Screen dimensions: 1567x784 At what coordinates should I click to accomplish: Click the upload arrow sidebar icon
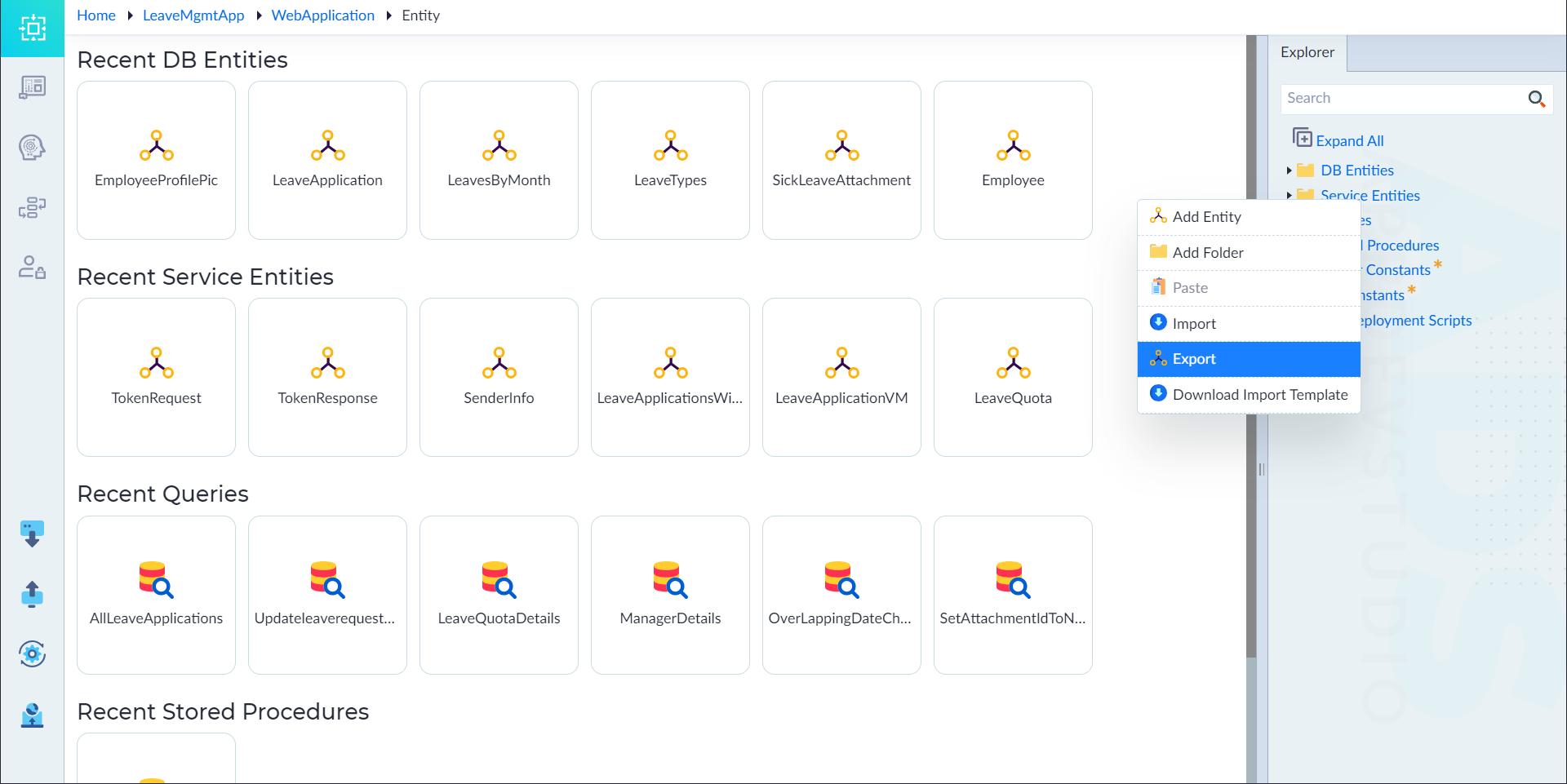pos(32,594)
